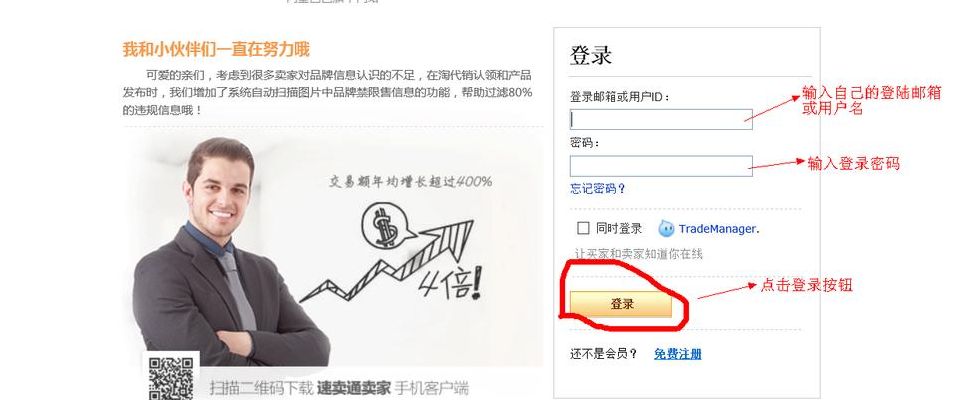This screenshot has height=400, width=959.
Task: Click the red 点击登录按钮 annotation
Action: coord(806,285)
